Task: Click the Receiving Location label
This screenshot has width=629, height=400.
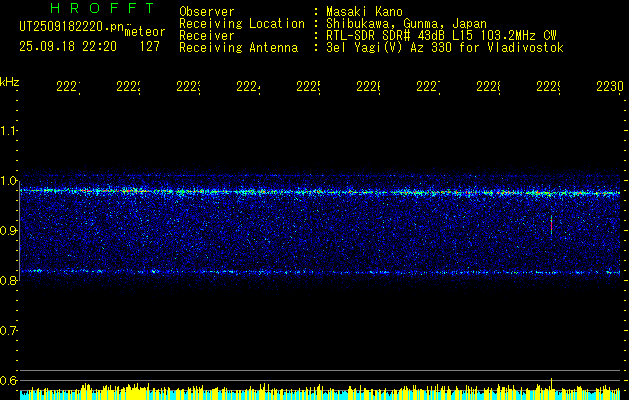Action: coord(242,24)
